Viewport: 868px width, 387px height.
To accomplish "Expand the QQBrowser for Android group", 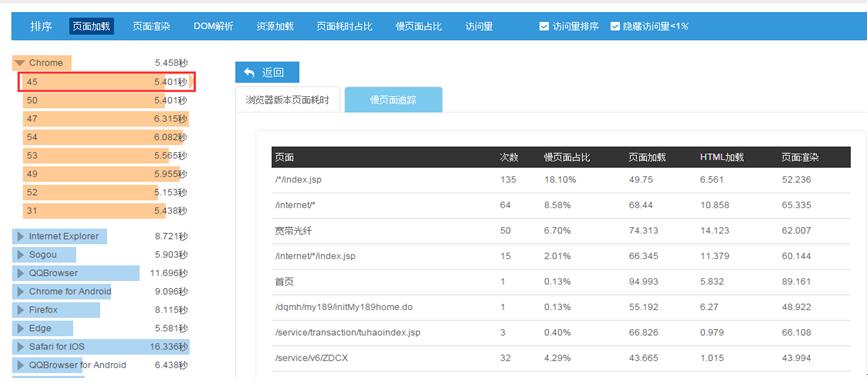I will point(20,365).
